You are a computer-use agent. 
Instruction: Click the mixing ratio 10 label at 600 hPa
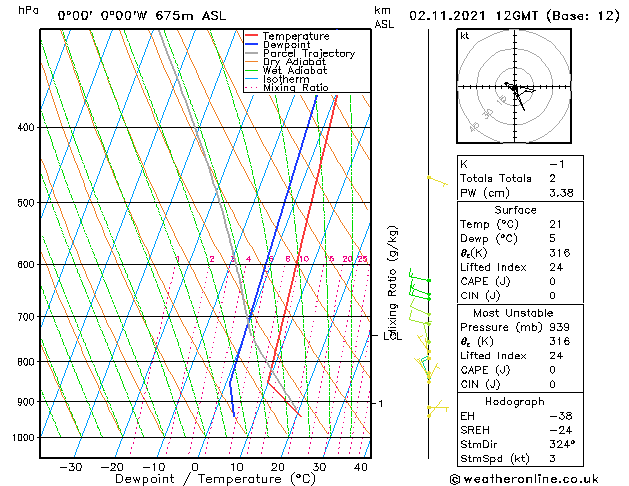(x=304, y=259)
